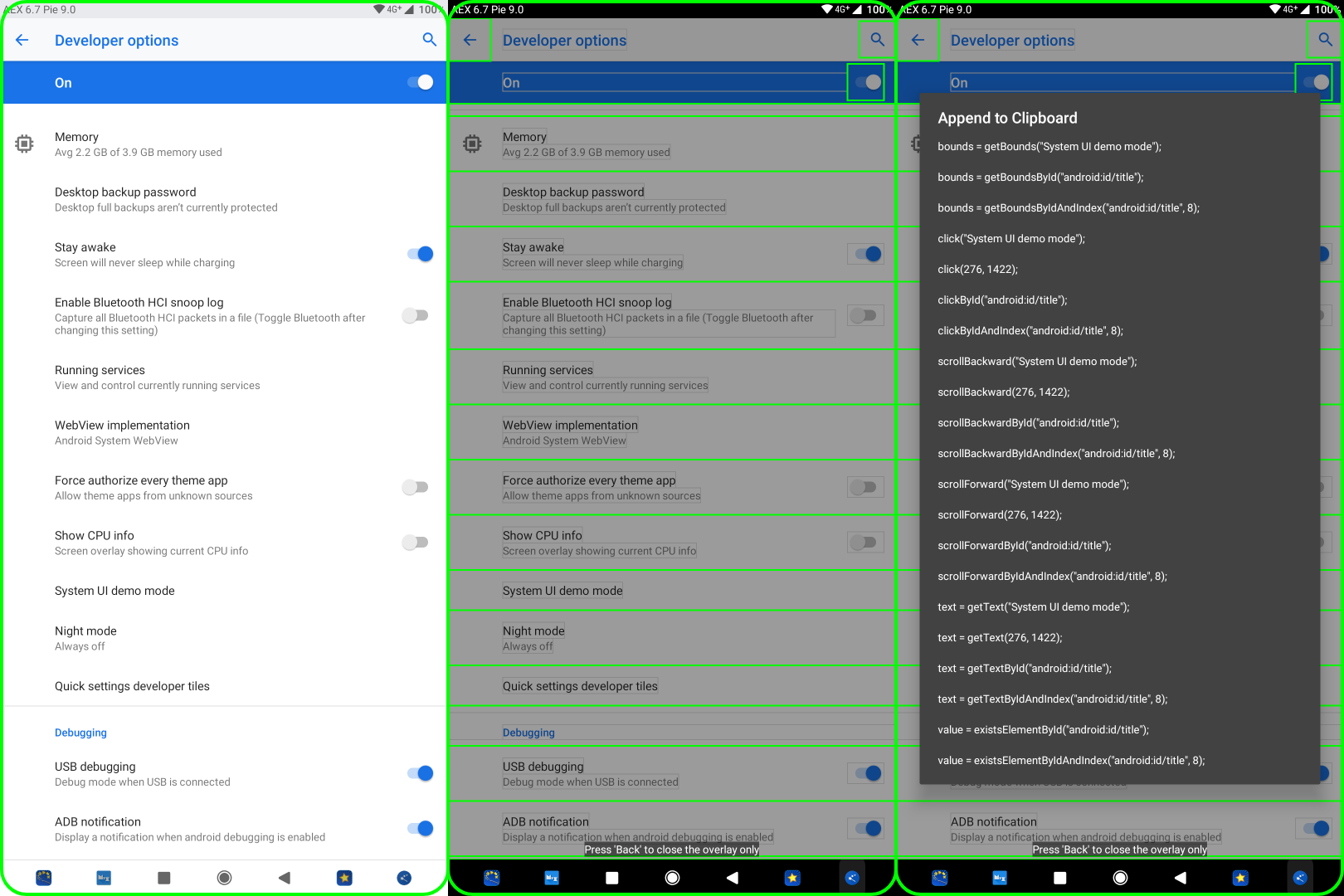Launch the blue 'M' app from navigation bar
Image resolution: width=1344 pixels, height=896 pixels.
(x=103, y=877)
